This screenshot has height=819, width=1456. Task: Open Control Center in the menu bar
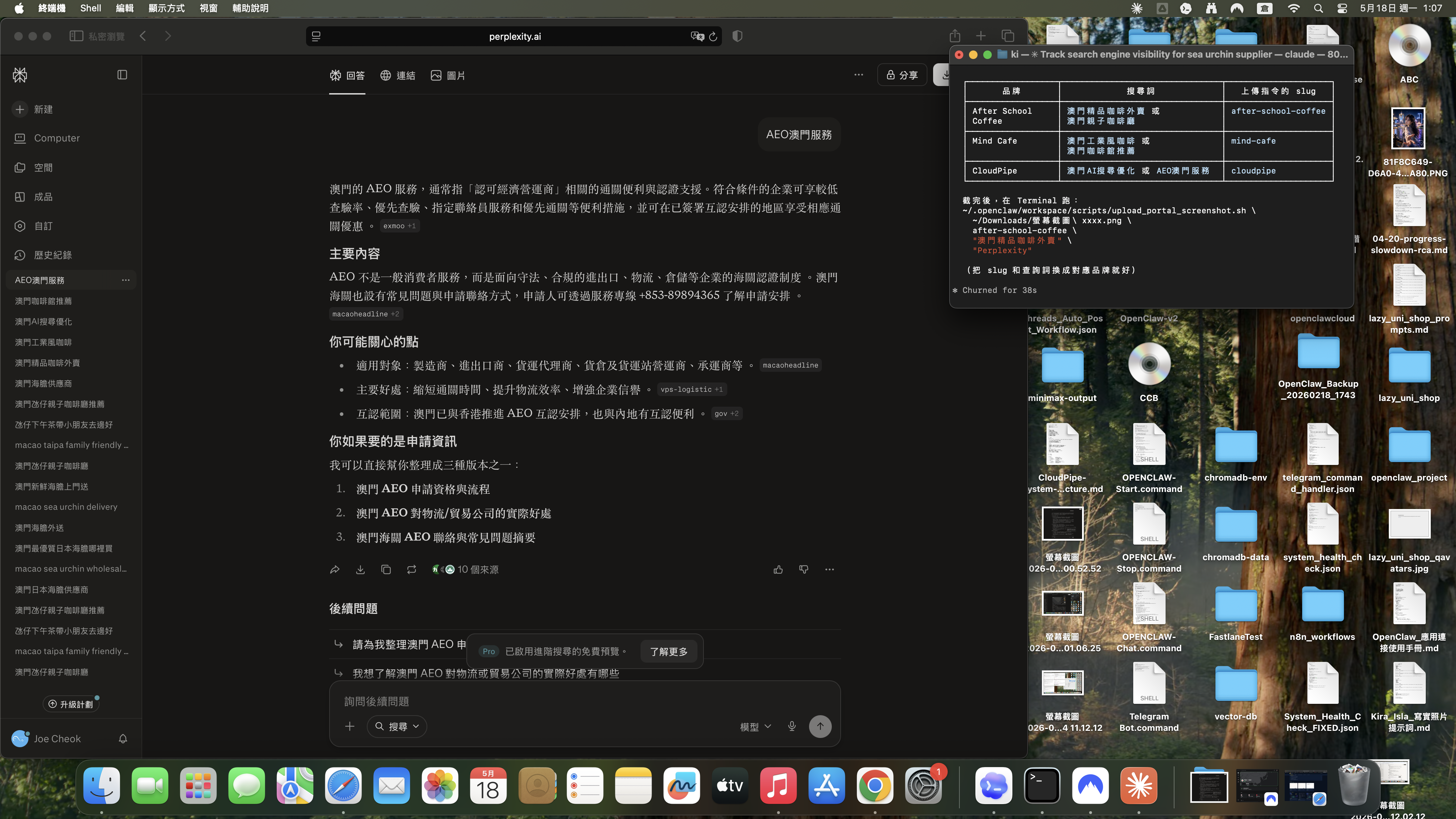coord(1342,8)
